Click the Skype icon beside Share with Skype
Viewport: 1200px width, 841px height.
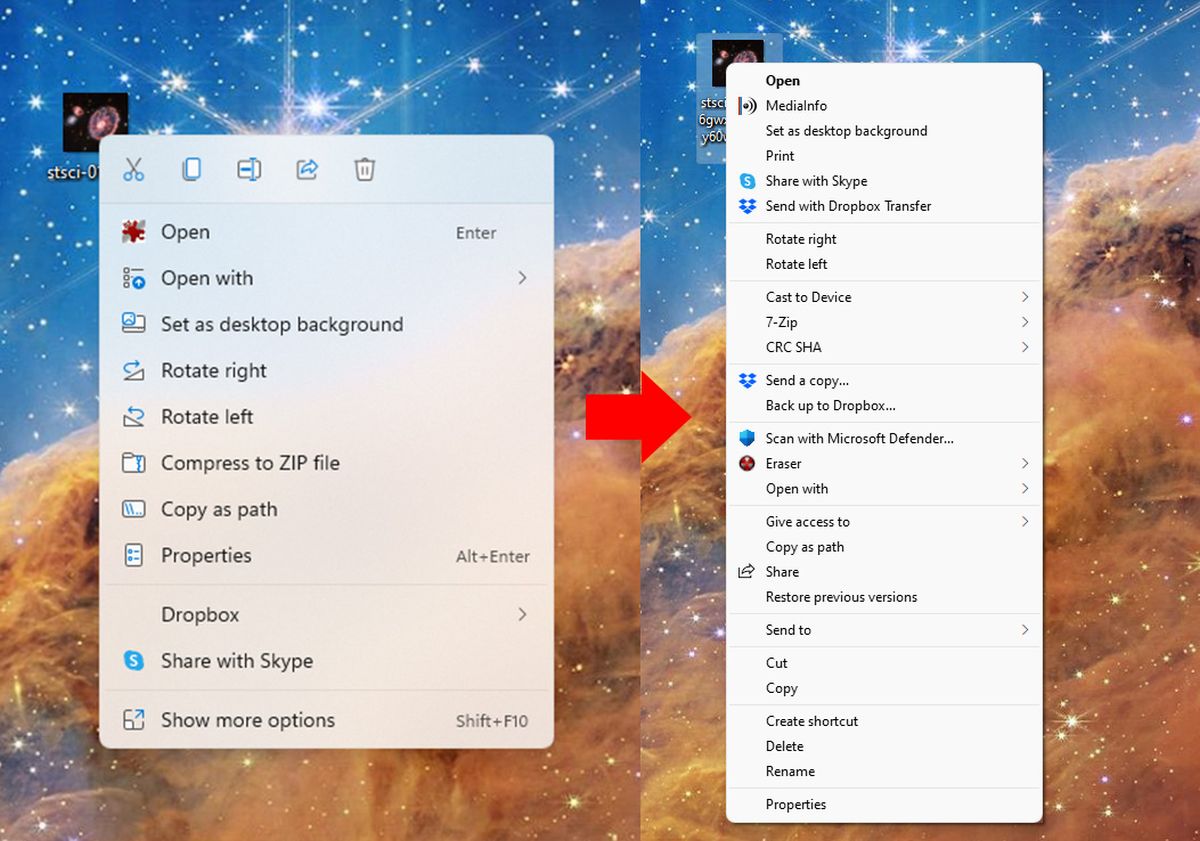point(133,661)
